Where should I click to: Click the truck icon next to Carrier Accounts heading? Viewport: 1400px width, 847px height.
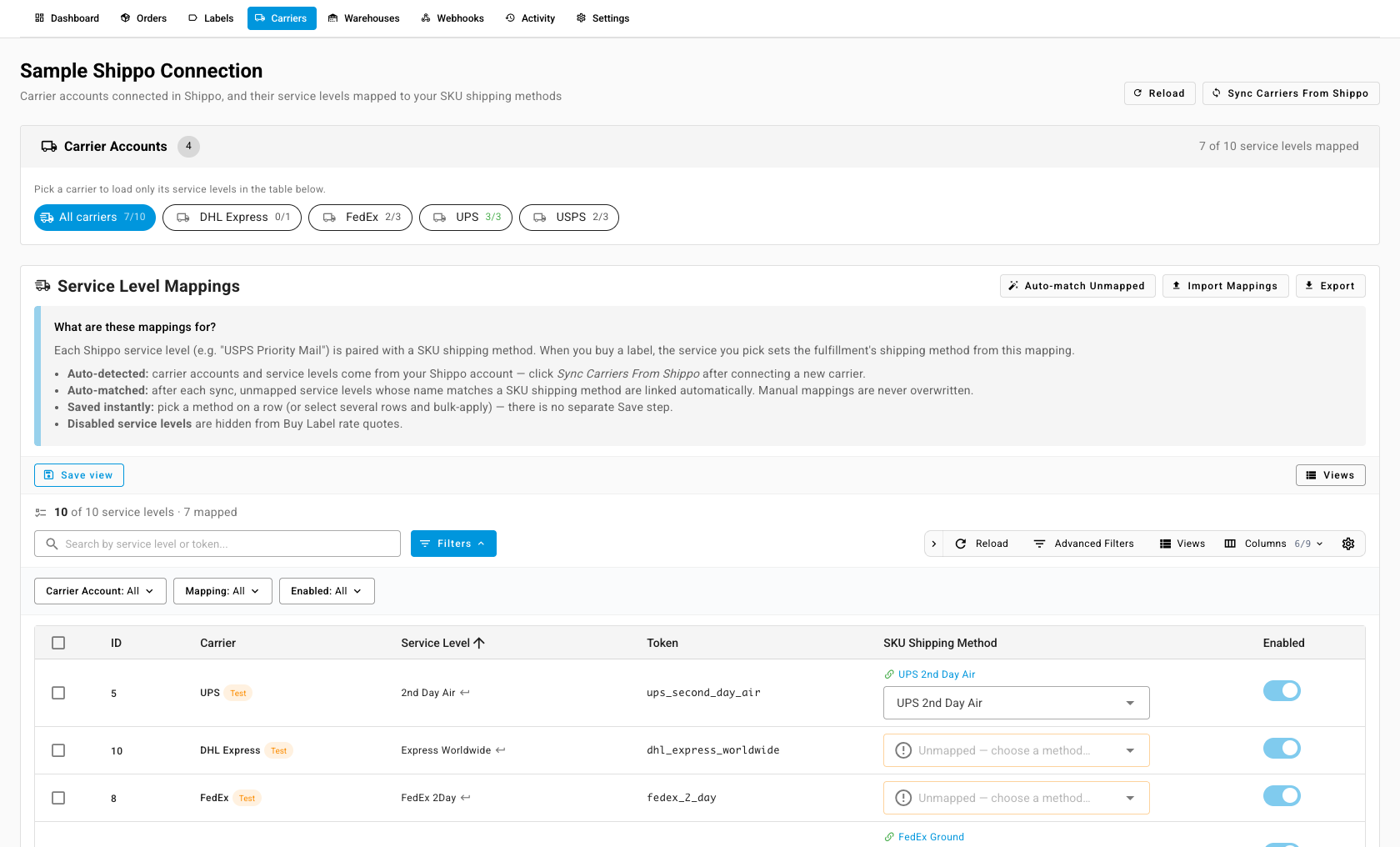49,147
